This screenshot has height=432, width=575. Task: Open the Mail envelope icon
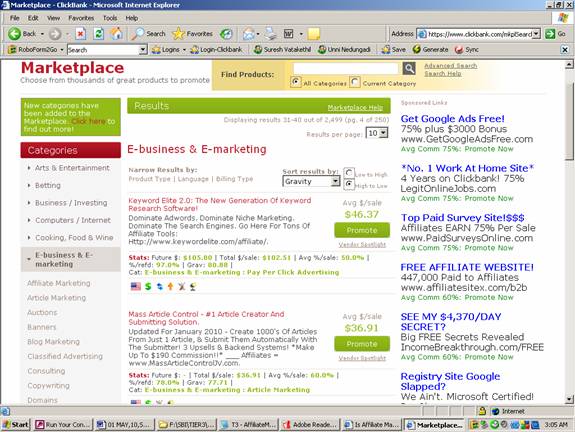[249, 34]
